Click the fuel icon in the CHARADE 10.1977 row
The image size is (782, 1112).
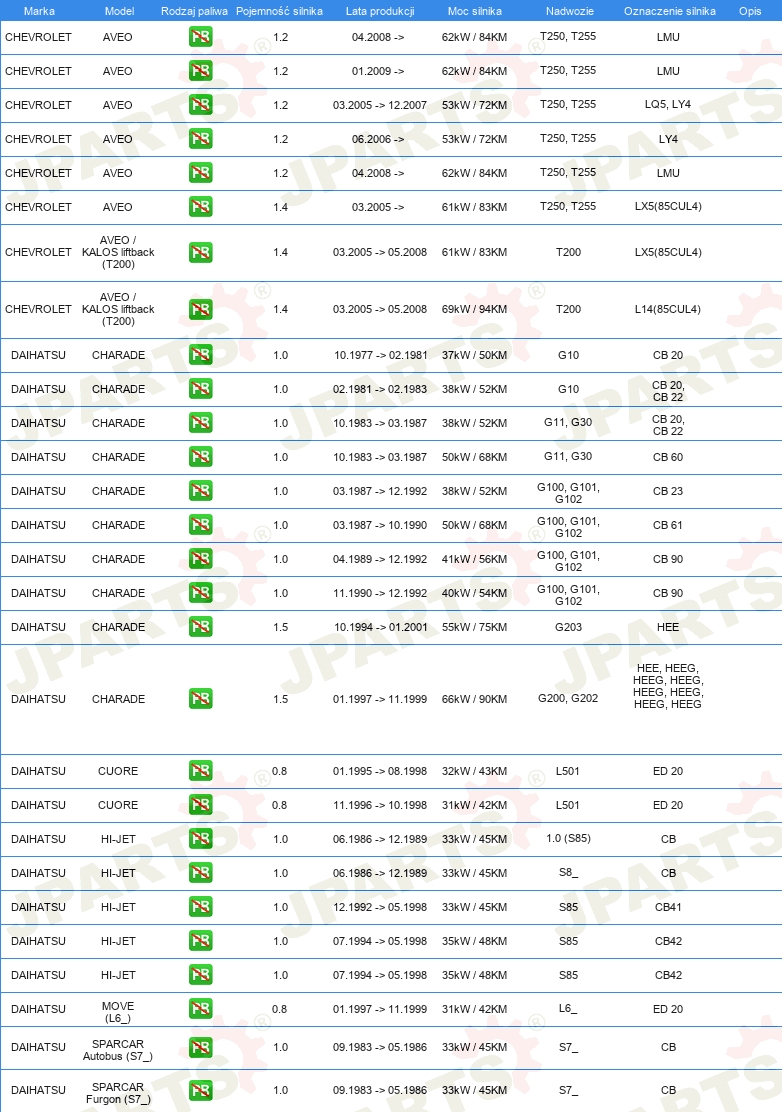coord(201,355)
